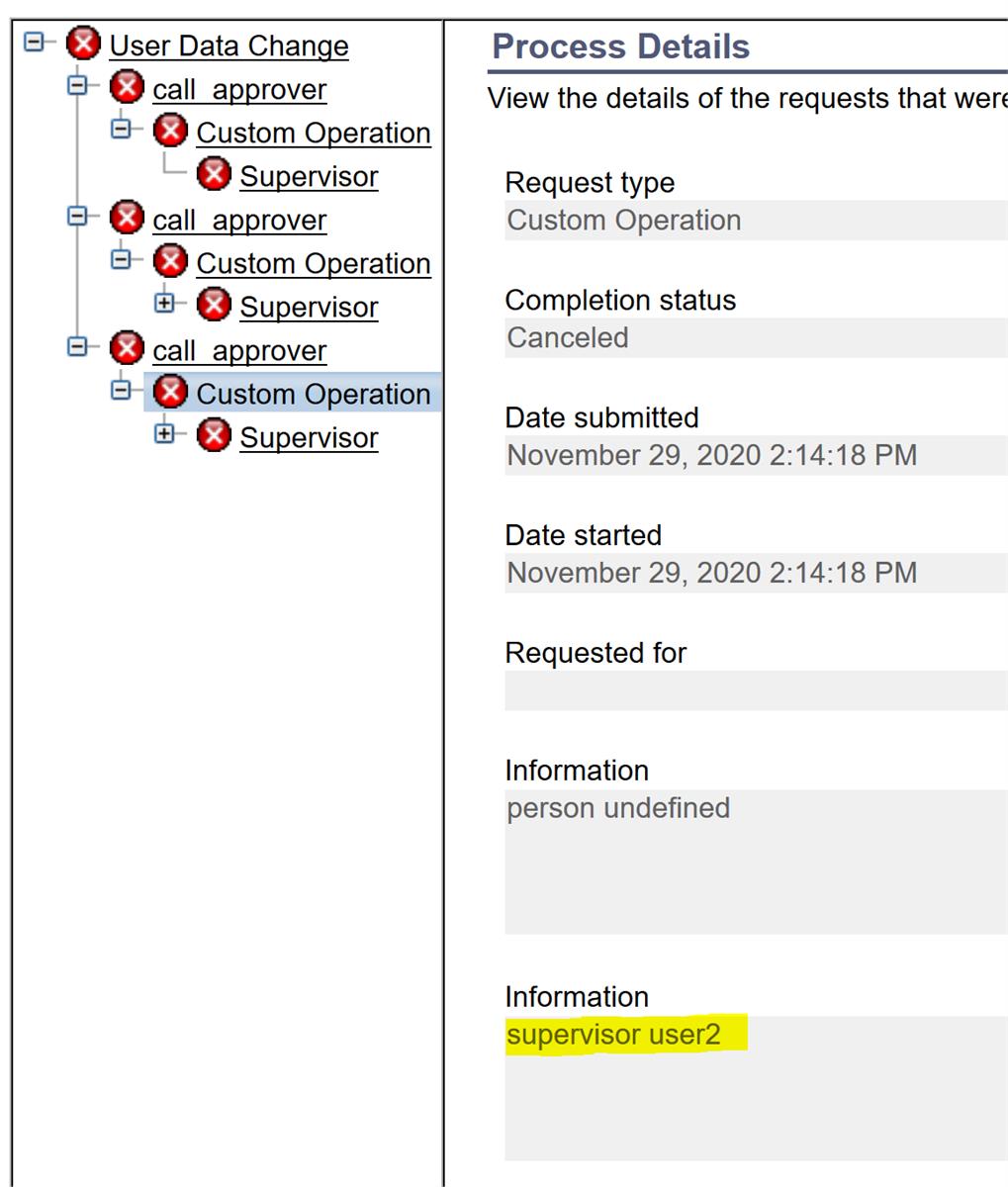Select the error icon beside third call_approver
This screenshot has width=1008, height=1187.
pyautogui.click(x=127, y=349)
